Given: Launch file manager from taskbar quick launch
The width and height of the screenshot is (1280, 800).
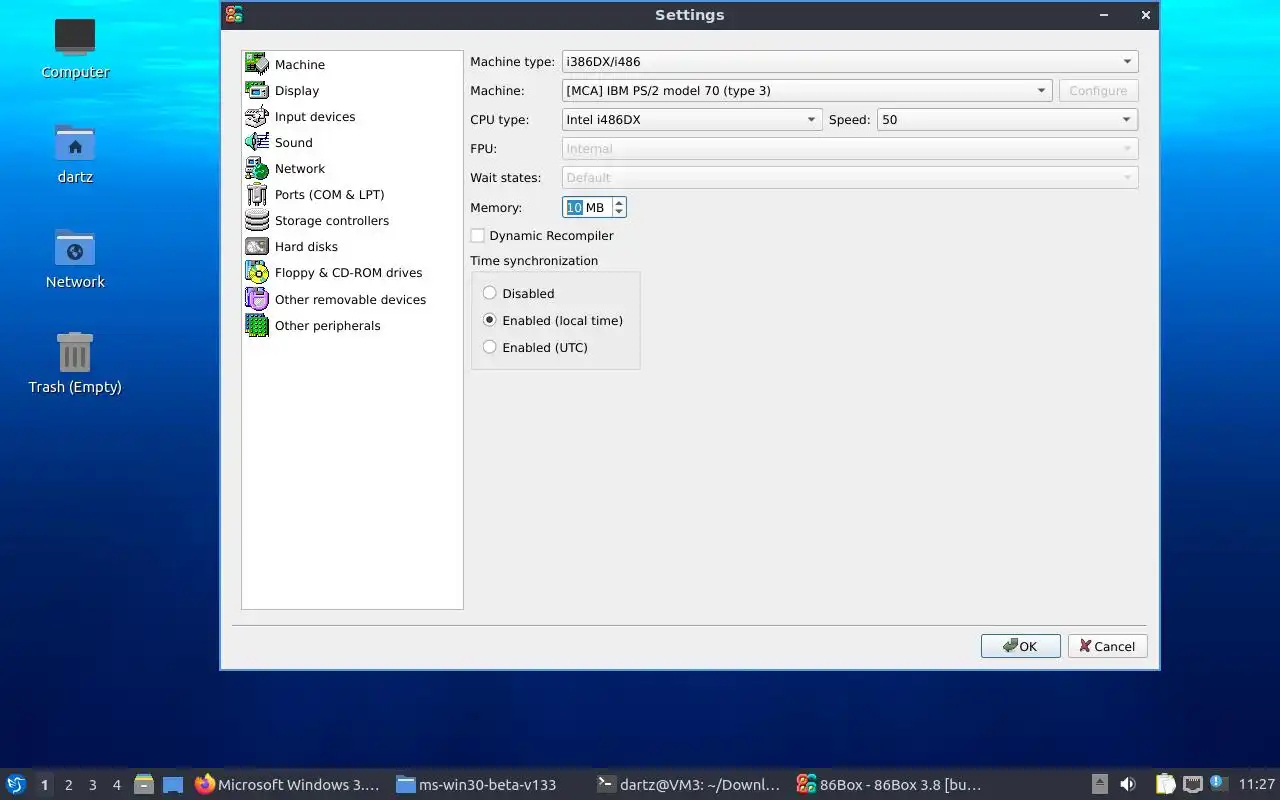Looking at the screenshot, I should (x=144, y=784).
